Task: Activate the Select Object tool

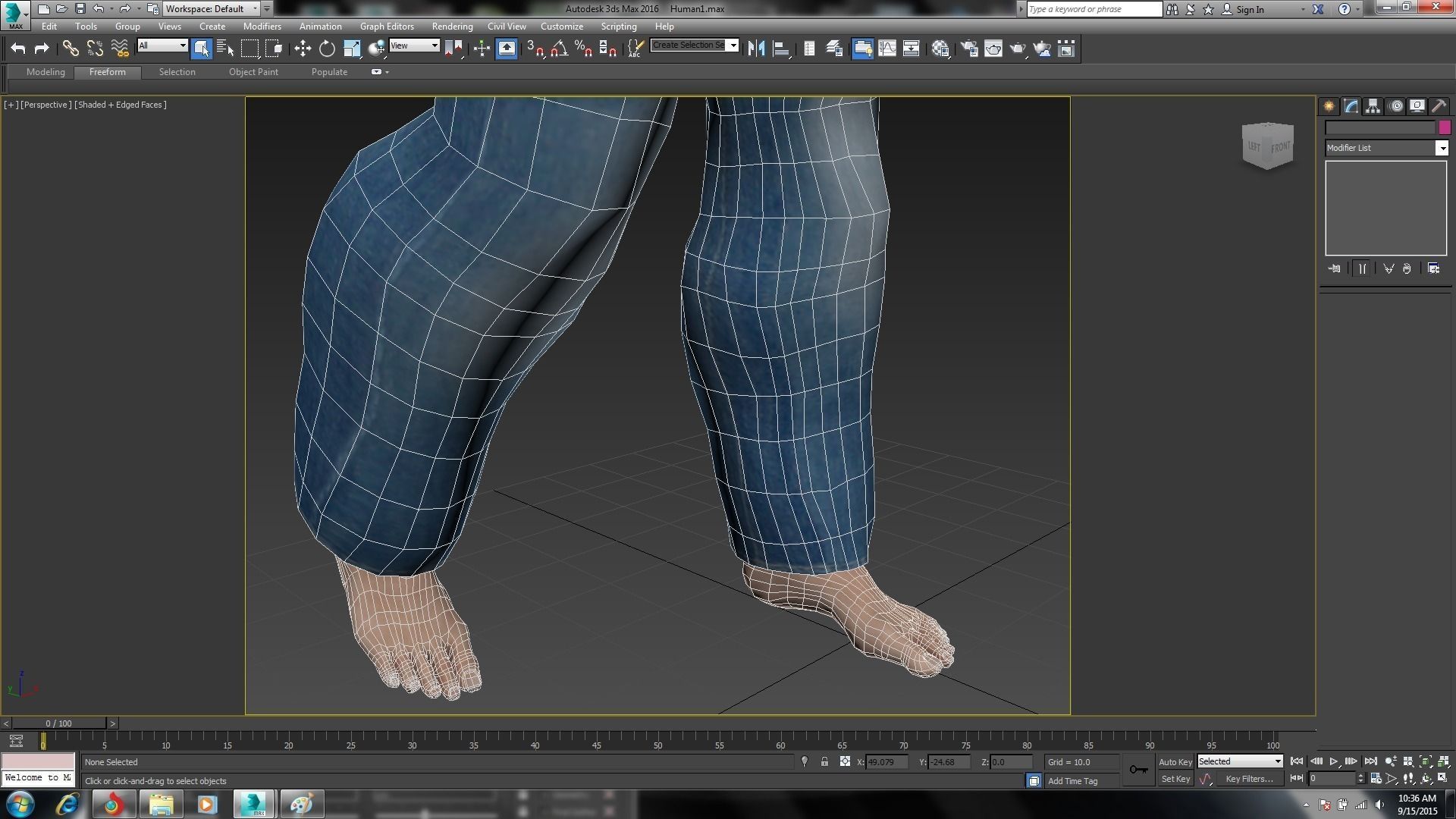Action: click(x=202, y=49)
